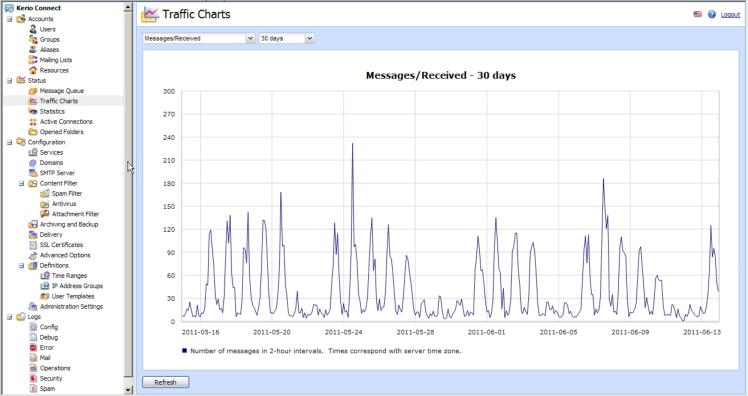Click the SSL Certificates icon
The height and width of the screenshot is (396, 748).
coord(33,245)
